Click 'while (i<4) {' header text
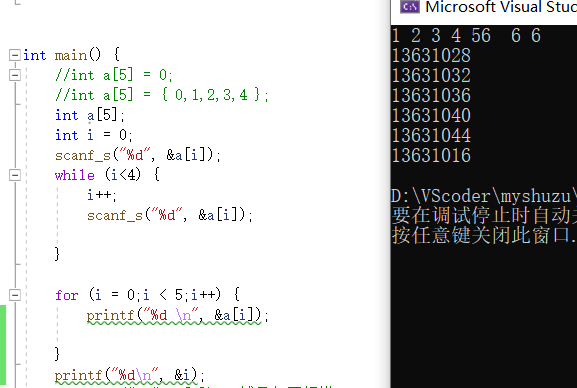 coord(107,175)
